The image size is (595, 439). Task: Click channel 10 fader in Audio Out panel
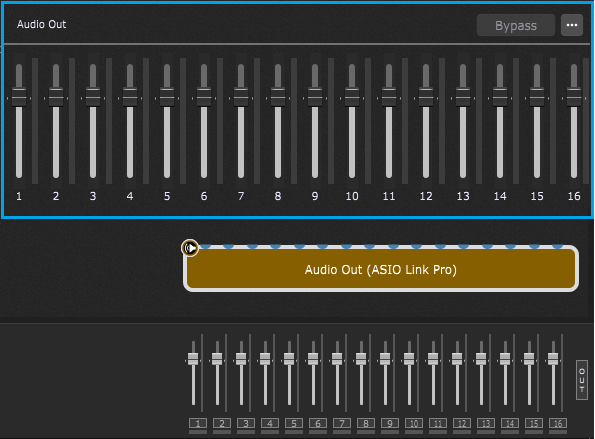pos(352,97)
